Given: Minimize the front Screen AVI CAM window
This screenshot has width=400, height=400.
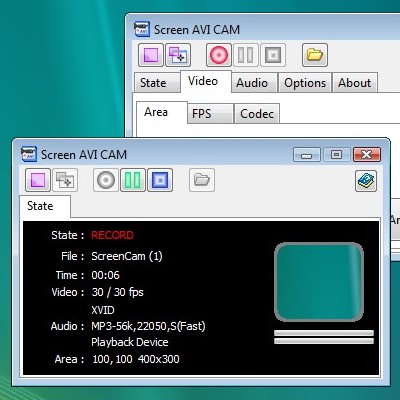Looking at the screenshot, I should (x=307, y=155).
